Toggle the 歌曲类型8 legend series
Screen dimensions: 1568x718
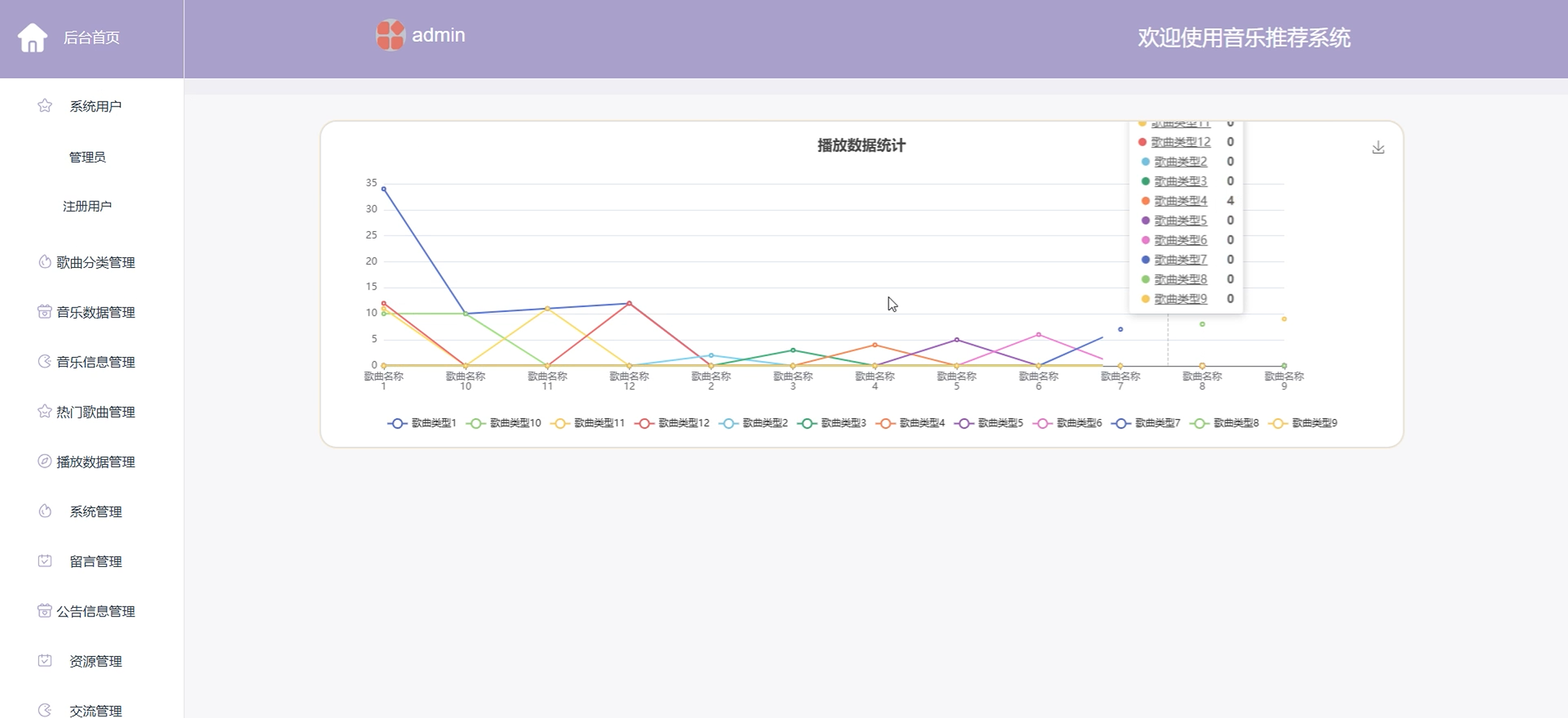click(1224, 423)
